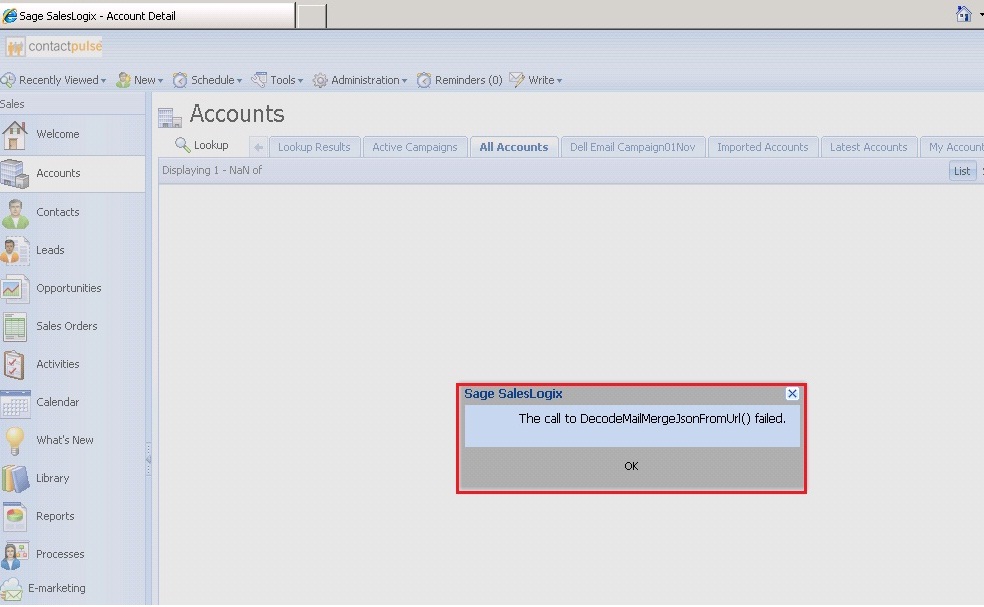The image size is (984, 607).
Task: Click the Library books icon
Action: point(15,479)
